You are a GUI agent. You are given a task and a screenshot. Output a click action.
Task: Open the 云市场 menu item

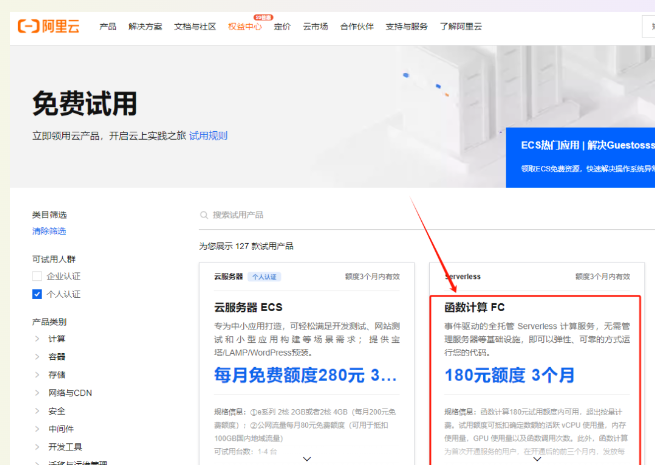tap(315, 27)
